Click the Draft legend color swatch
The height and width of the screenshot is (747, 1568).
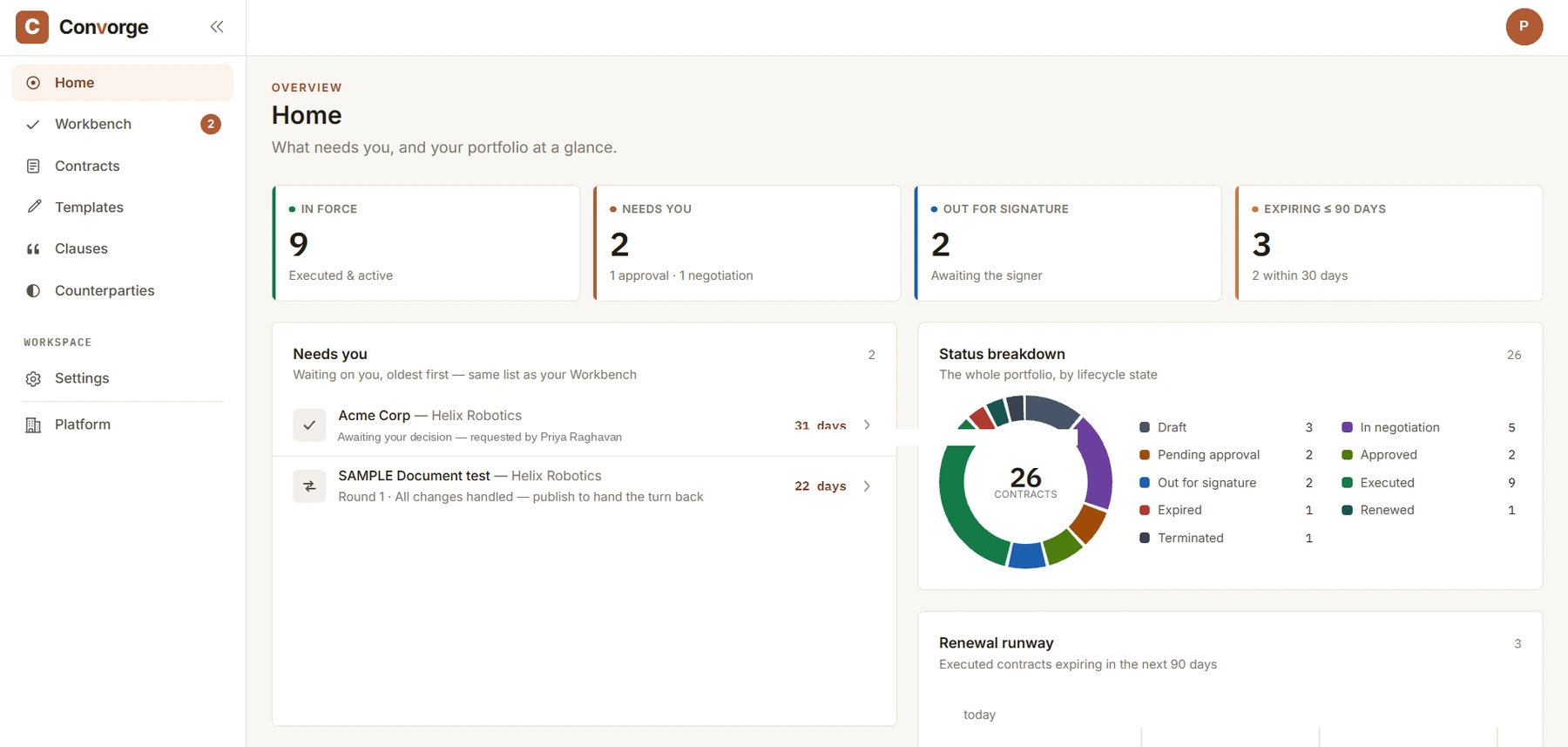click(1145, 427)
